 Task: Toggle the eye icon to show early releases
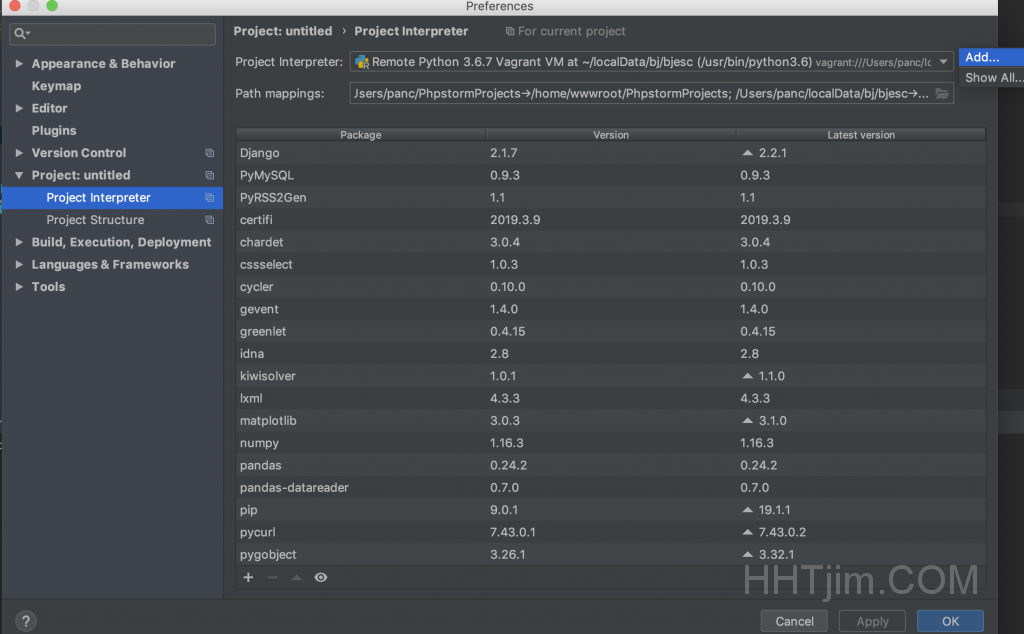pyautogui.click(x=320, y=577)
